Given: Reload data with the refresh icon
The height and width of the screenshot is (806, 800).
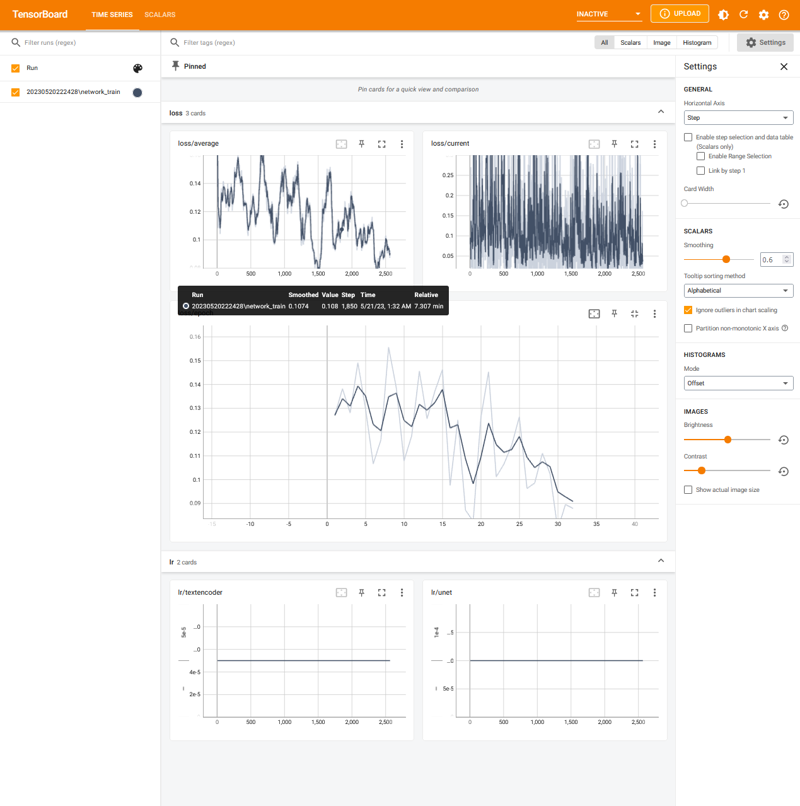Looking at the screenshot, I should pos(743,14).
